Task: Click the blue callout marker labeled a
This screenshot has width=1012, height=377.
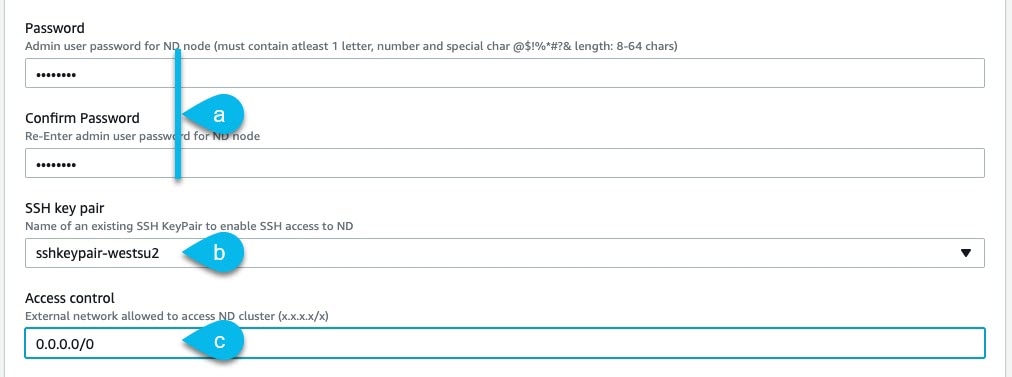Action: (214, 115)
